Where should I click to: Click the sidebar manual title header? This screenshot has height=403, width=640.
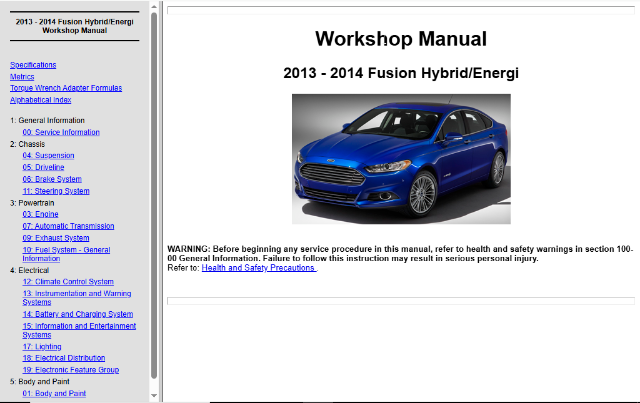pyautogui.click(x=75, y=26)
